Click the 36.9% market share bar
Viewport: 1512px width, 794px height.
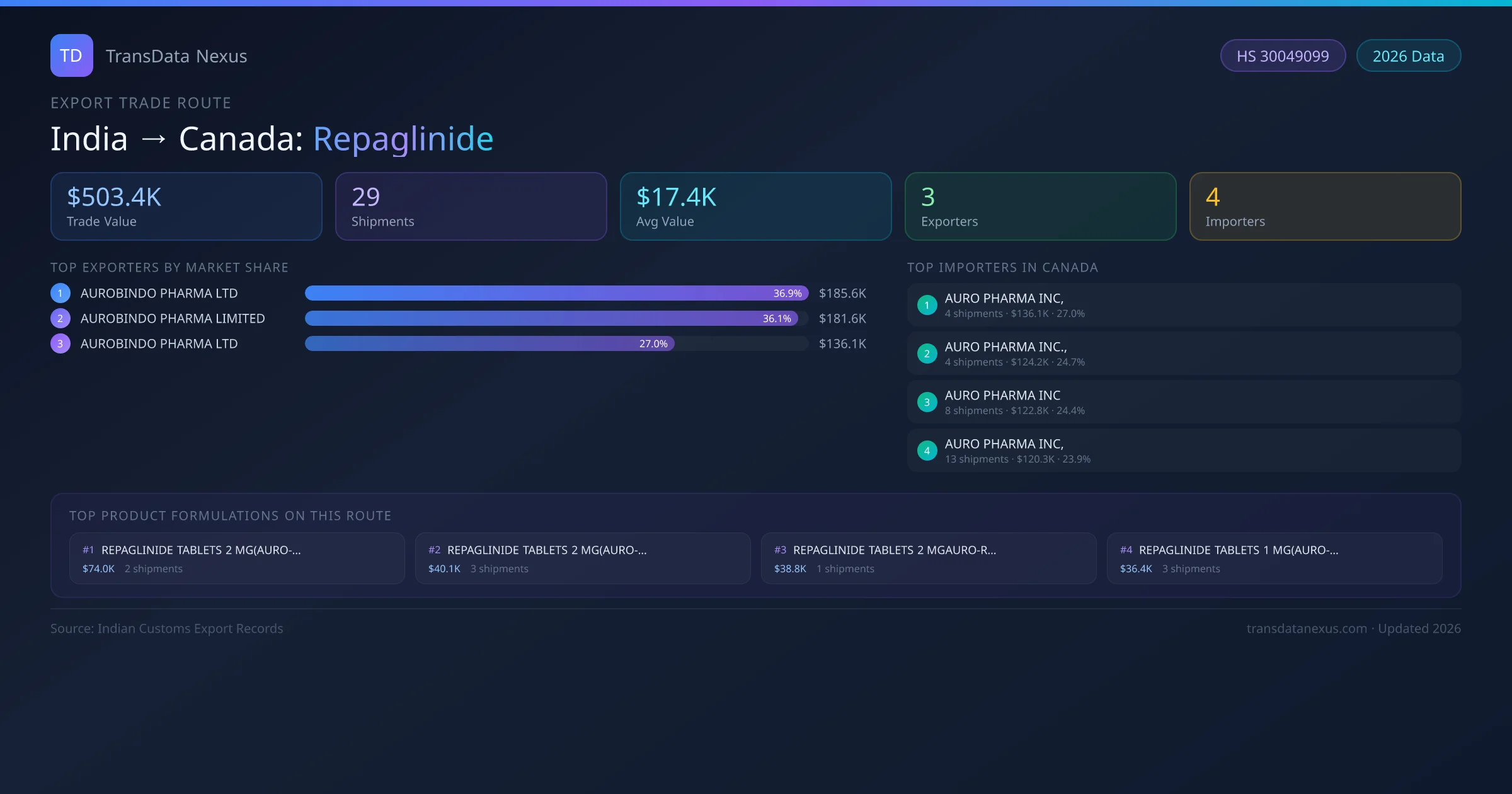tap(556, 293)
